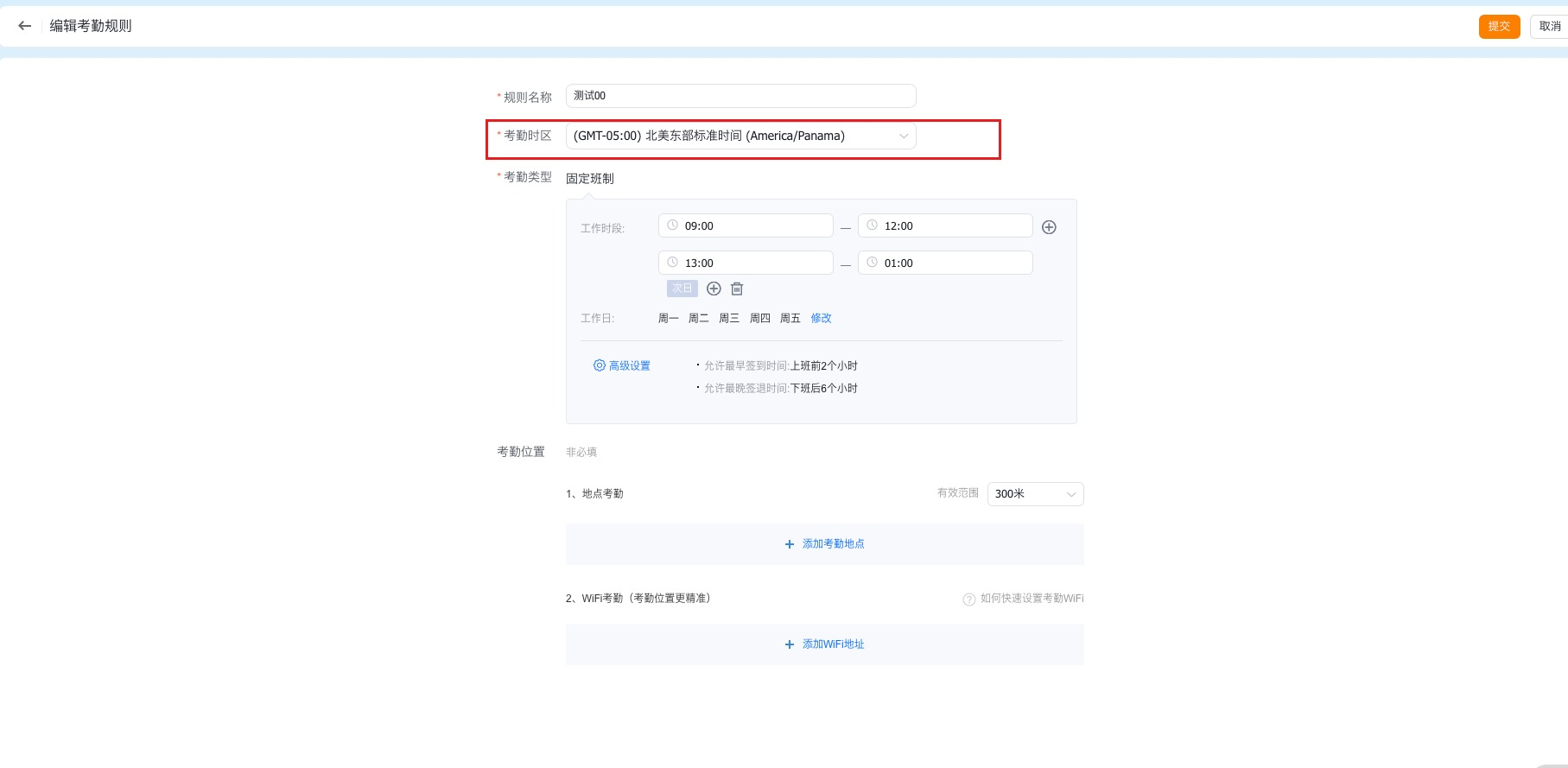Open the 09:00 start time picker
The height and width of the screenshot is (768, 1568).
pos(745,225)
